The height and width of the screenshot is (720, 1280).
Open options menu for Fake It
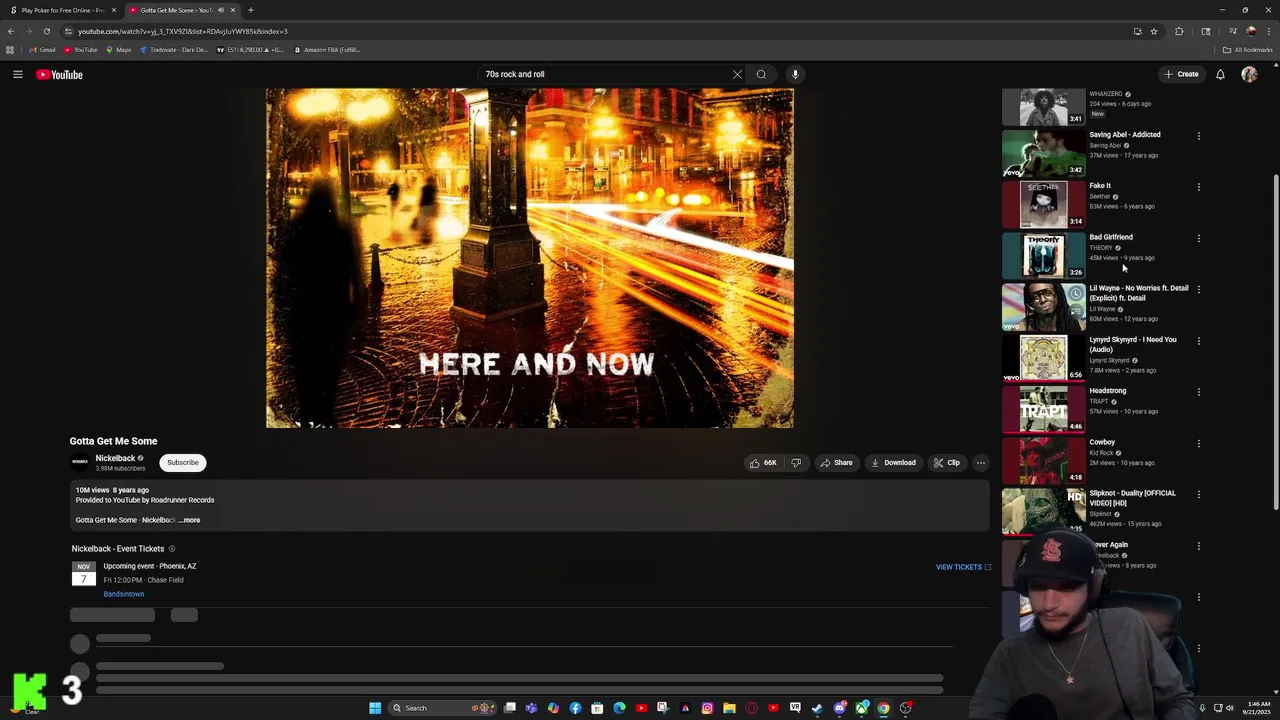click(1199, 187)
